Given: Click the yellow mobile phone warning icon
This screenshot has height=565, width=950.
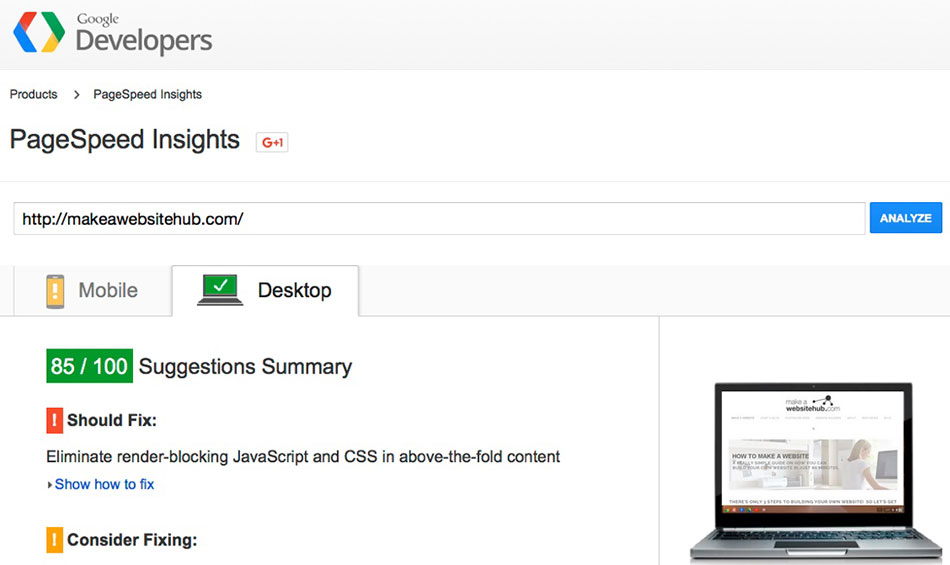Looking at the screenshot, I should pyautogui.click(x=55, y=291).
